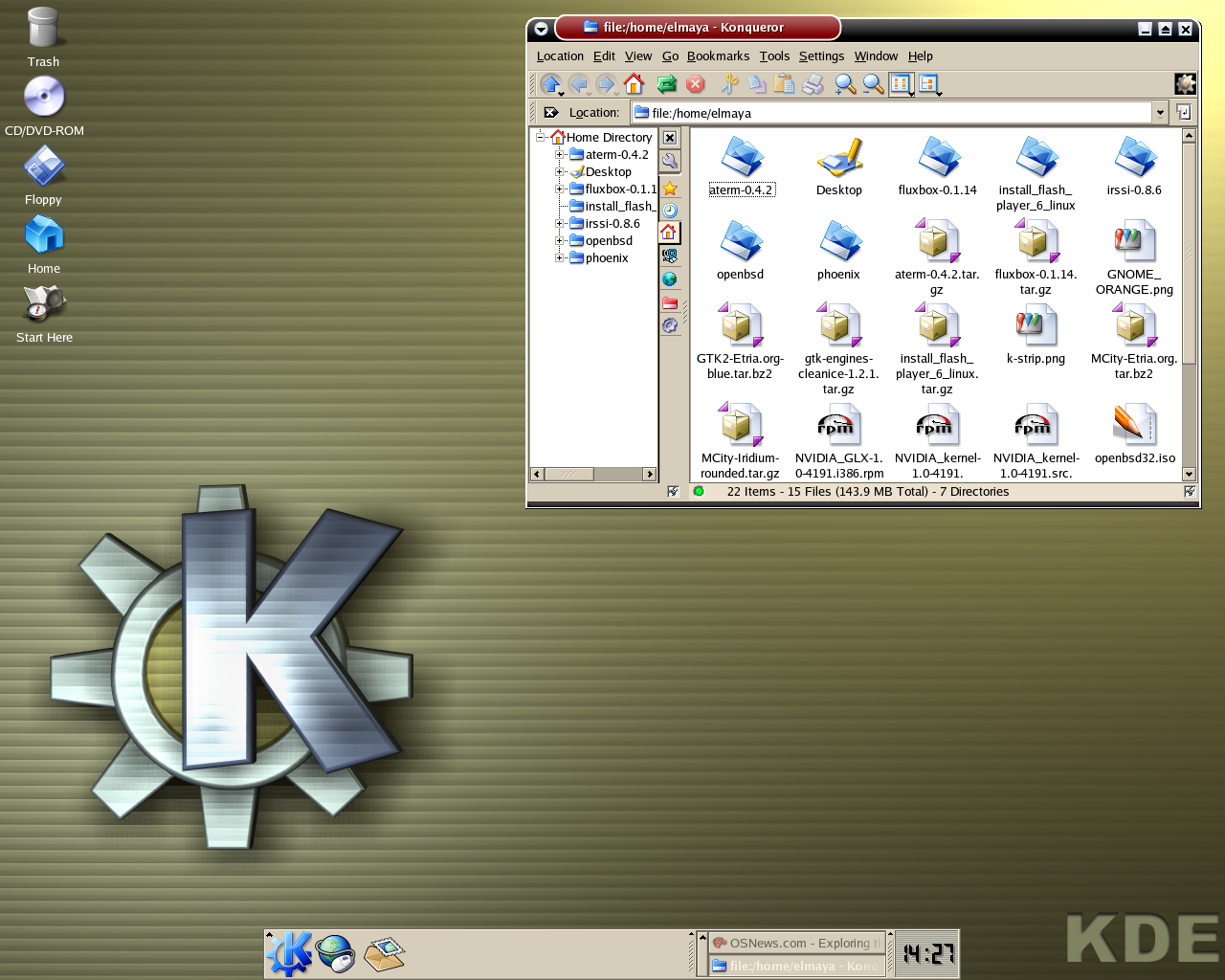
Task: Toggle Home Directory sidebar tab
Action: (670, 234)
